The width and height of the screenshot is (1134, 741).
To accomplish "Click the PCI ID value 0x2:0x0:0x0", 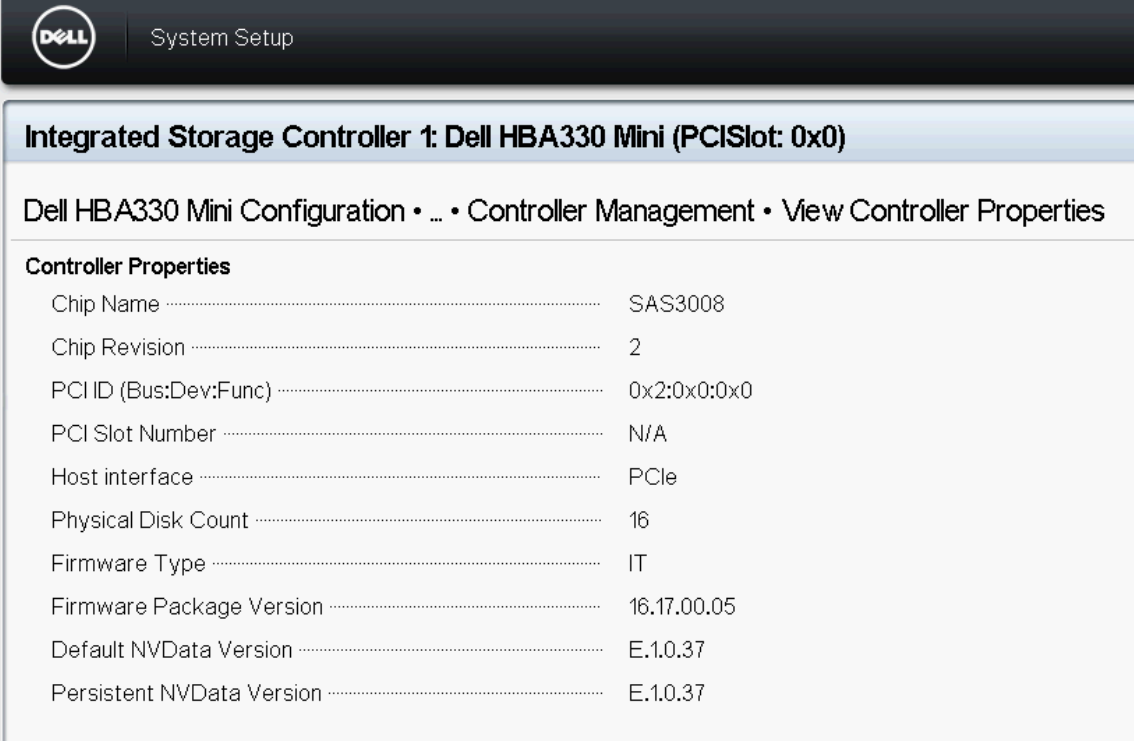I will point(690,391).
